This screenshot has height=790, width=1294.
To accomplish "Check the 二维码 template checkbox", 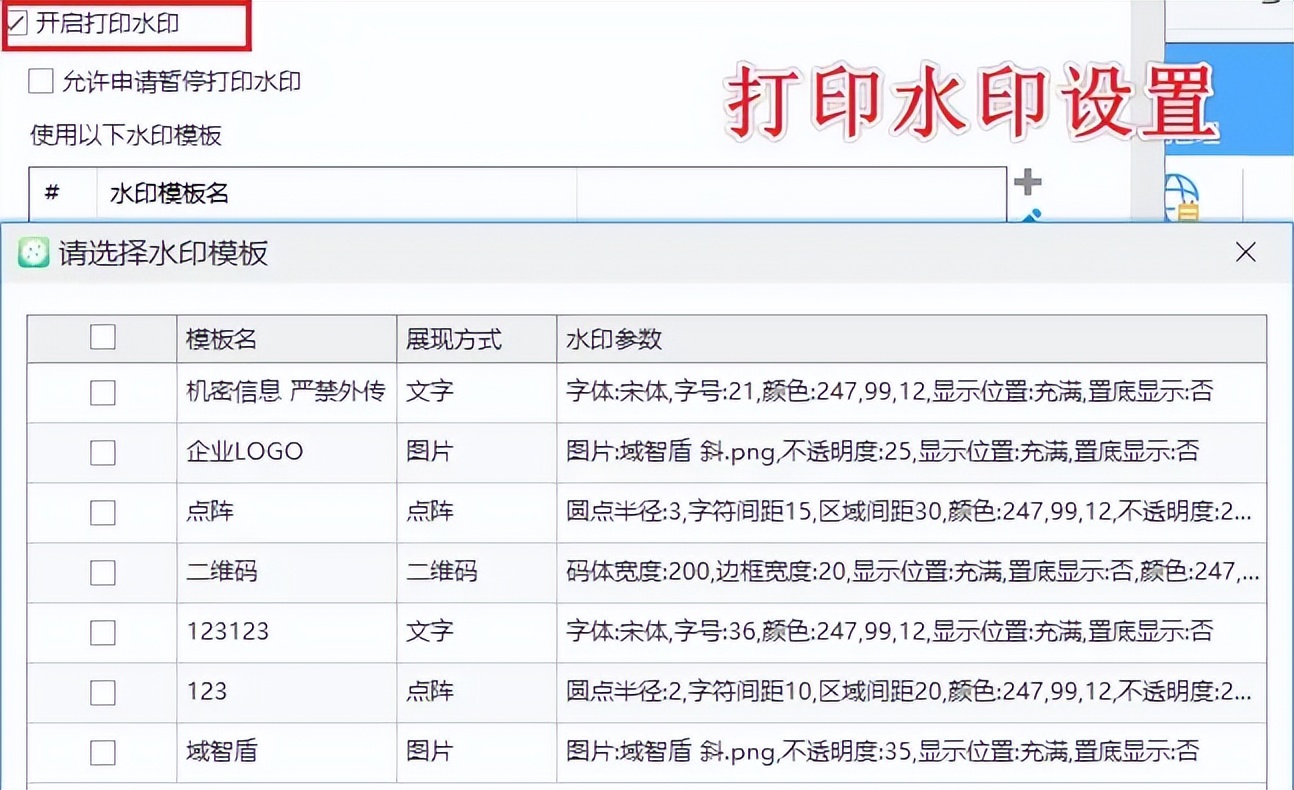I will 101,571.
